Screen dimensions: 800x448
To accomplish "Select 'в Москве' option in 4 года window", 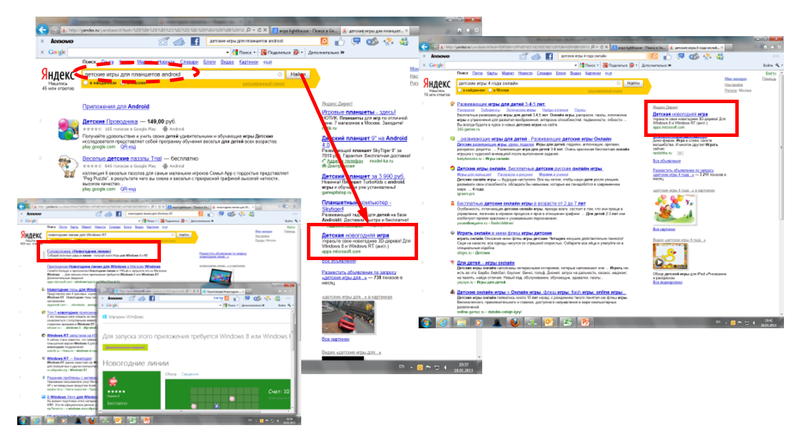I will coord(490,90).
